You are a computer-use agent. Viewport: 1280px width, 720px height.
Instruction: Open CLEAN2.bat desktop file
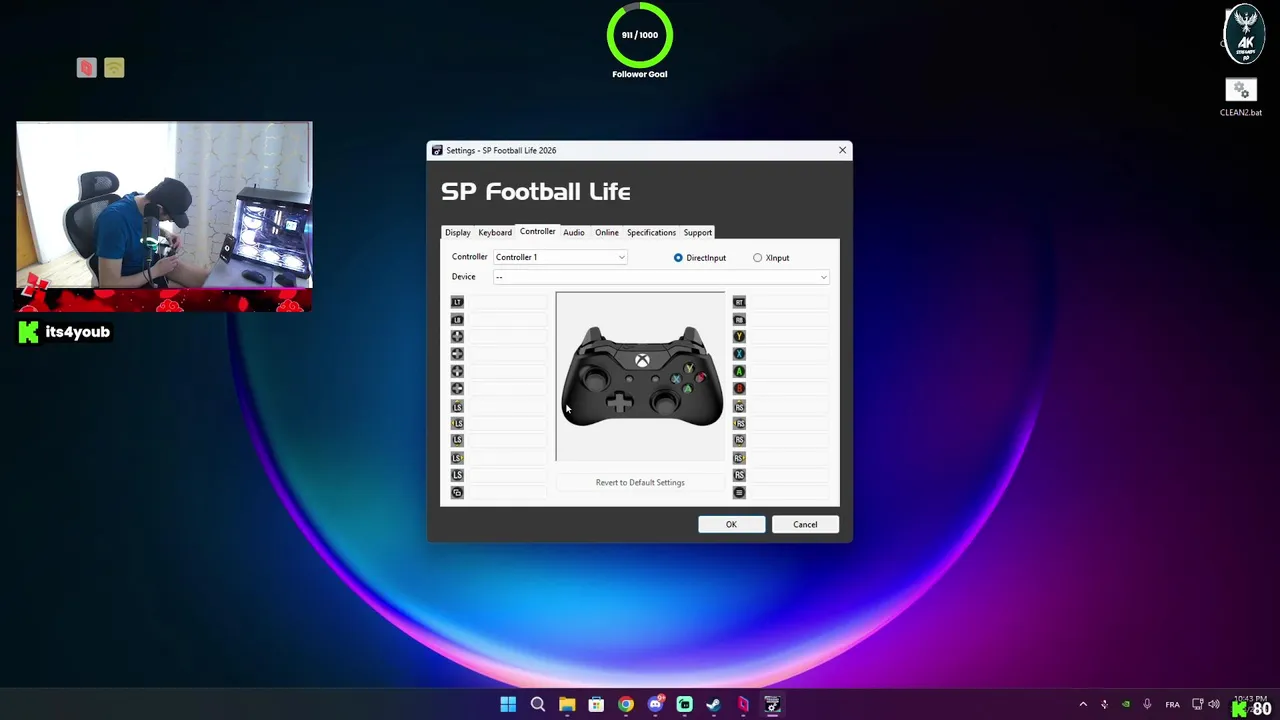[1241, 98]
